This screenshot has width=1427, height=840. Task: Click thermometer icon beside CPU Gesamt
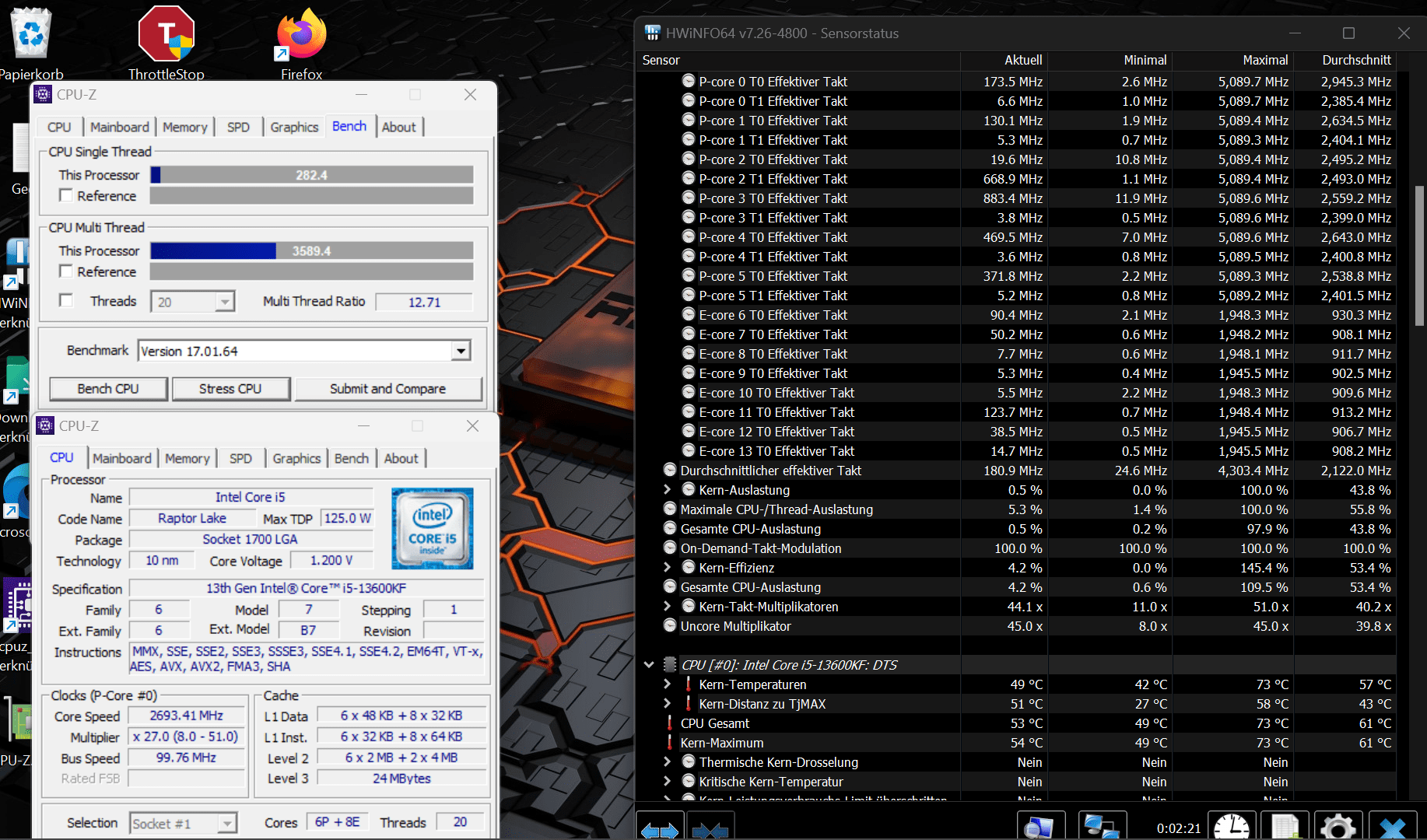(670, 723)
